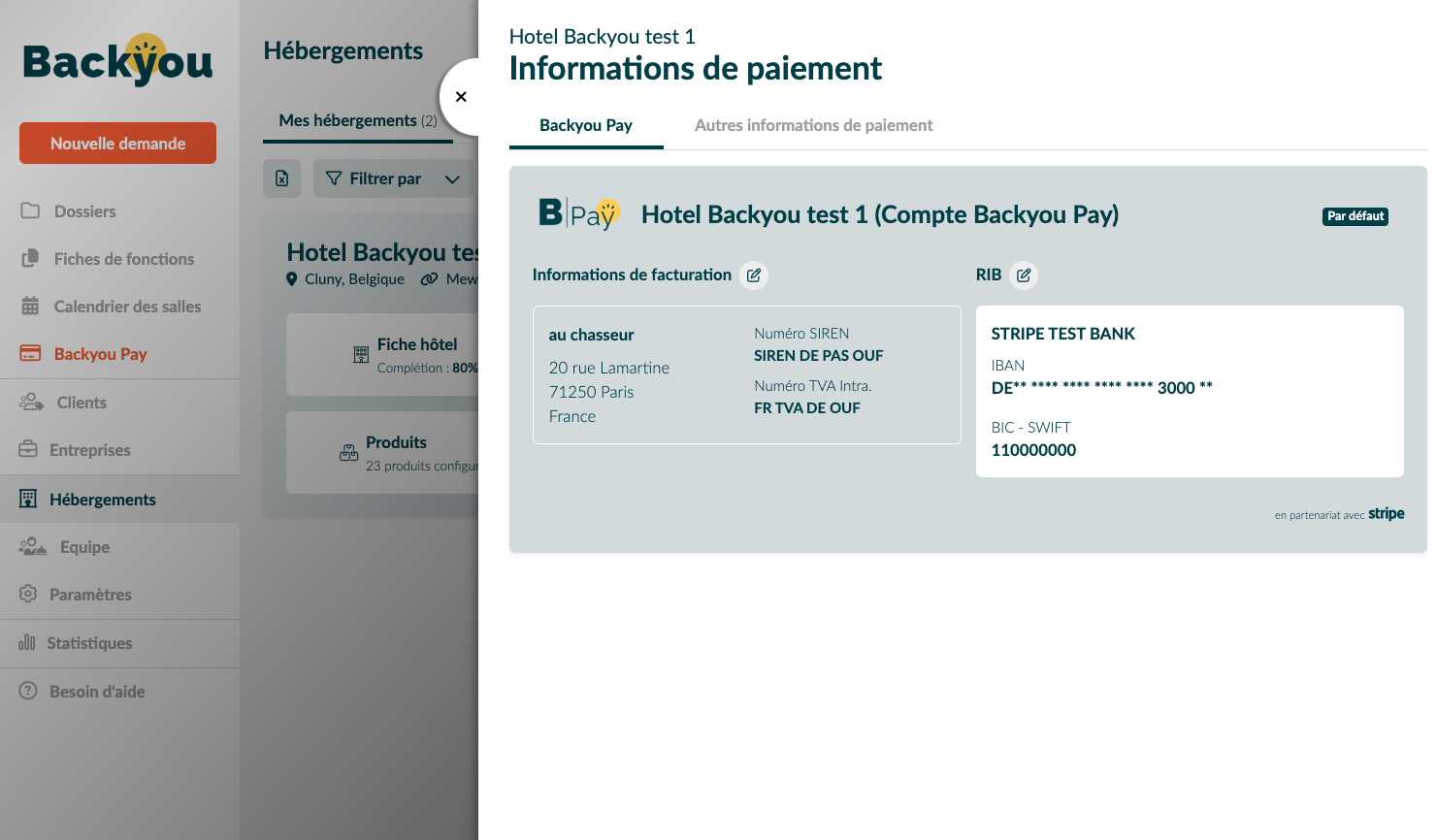The height and width of the screenshot is (840, 1436).
Task: Click address 20 rue Lamartine
Action: [x=609, y=368]
